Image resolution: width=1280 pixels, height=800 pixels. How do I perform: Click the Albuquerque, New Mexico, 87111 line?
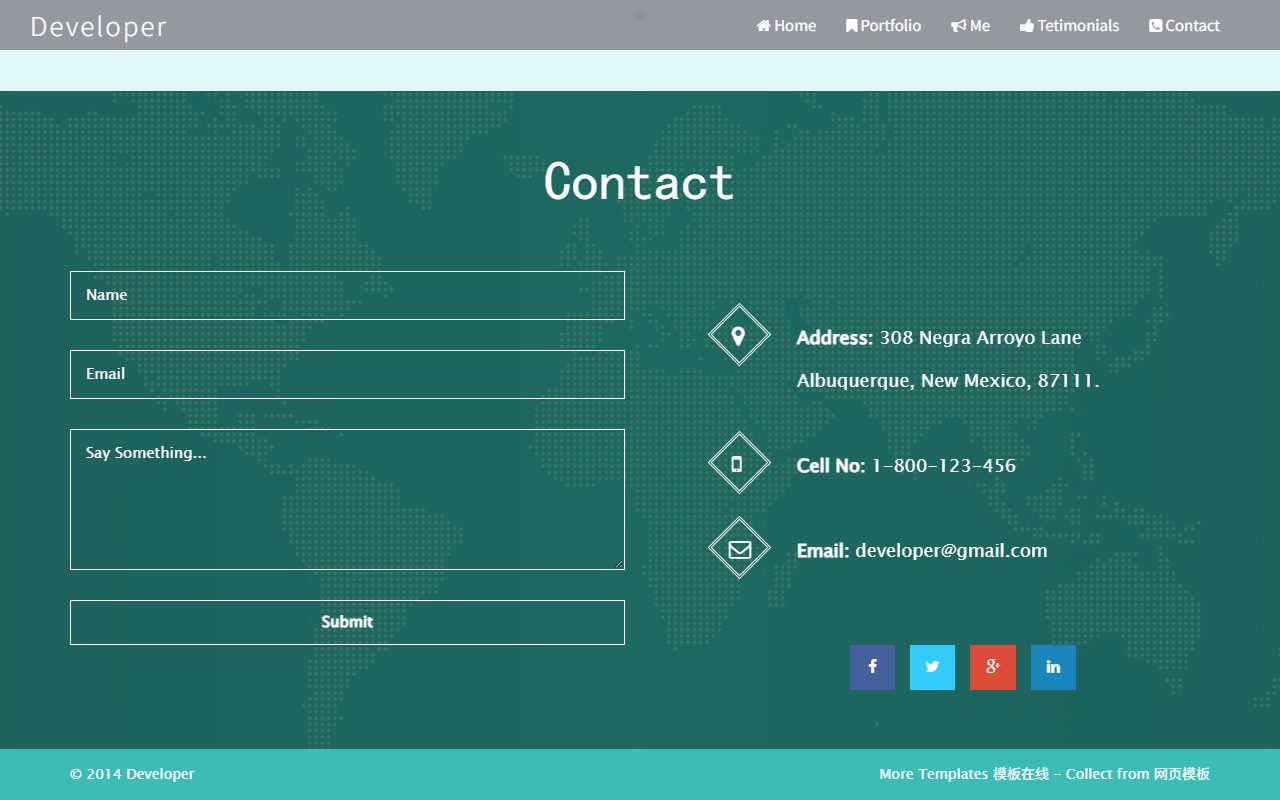[x=948, y=381]
